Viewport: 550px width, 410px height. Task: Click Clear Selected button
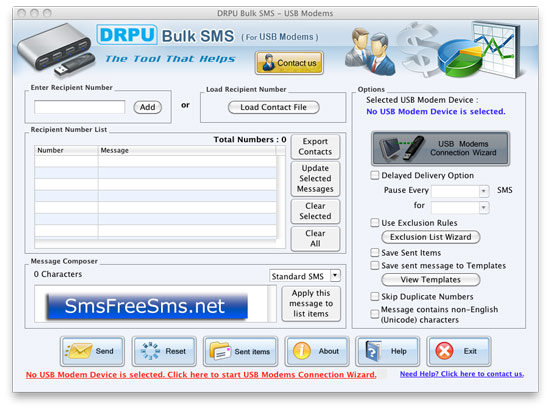pyautogui.click(x=315, y=211)
